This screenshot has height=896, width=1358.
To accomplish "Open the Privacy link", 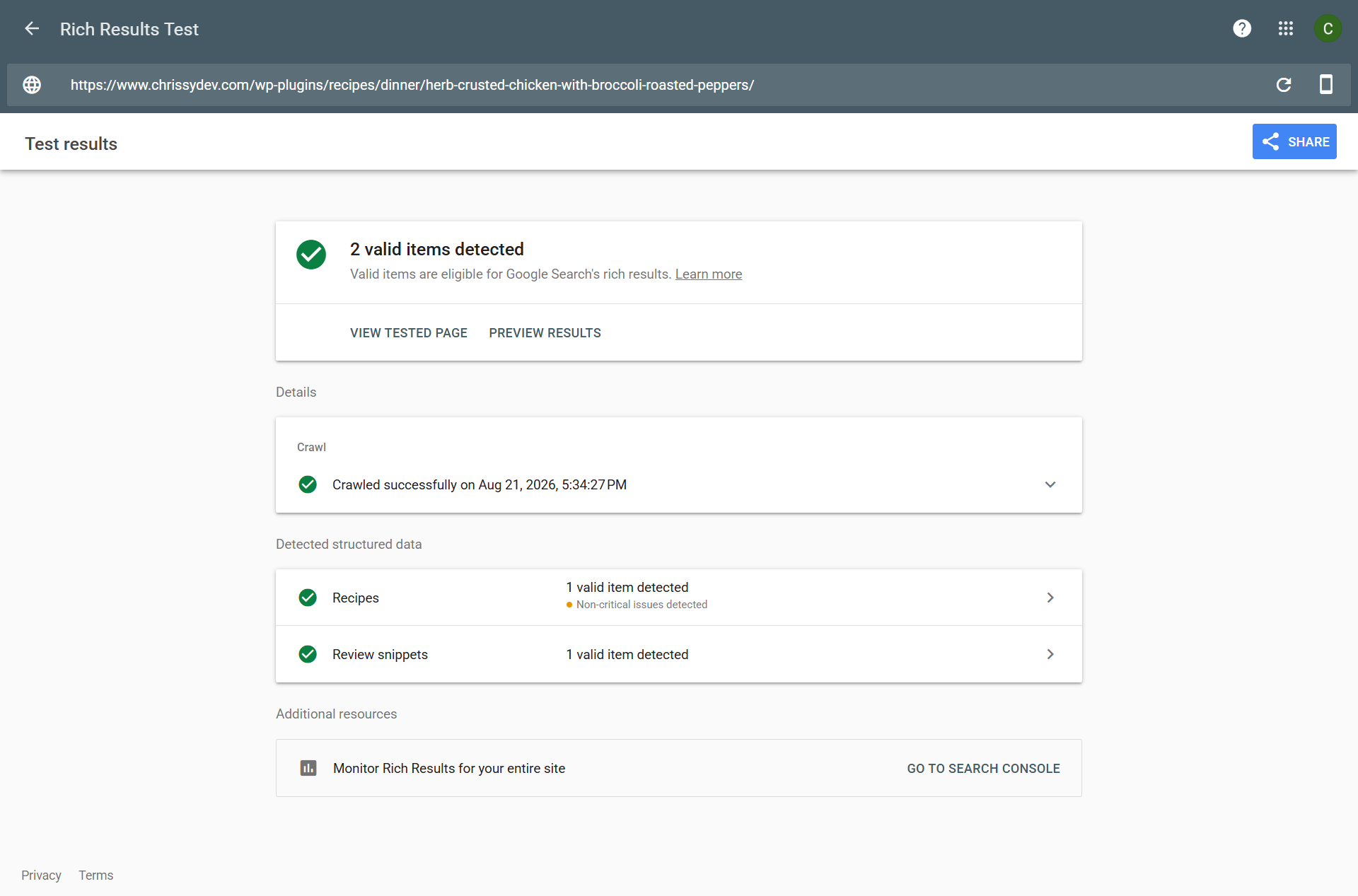I will [x=41, y=875].
